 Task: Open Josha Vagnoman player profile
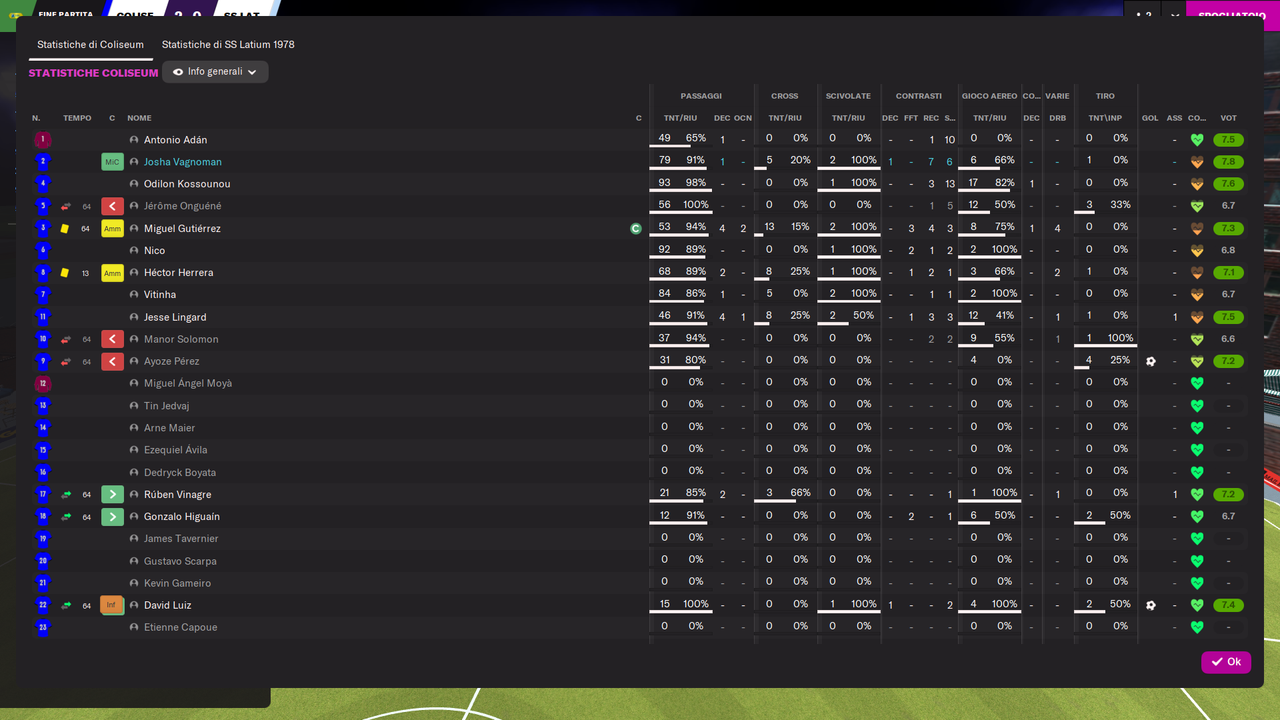pos(183,162)
